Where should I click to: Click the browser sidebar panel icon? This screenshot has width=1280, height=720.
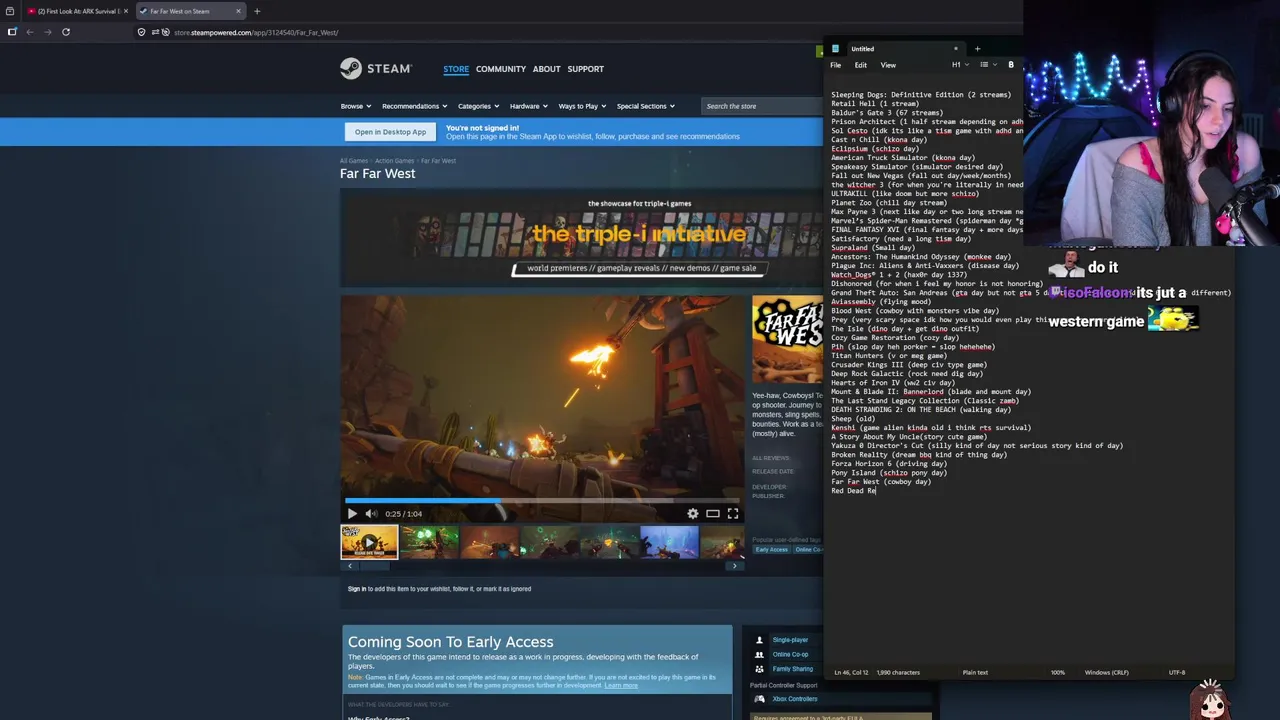pyautogui.click(x=12, y=32)
